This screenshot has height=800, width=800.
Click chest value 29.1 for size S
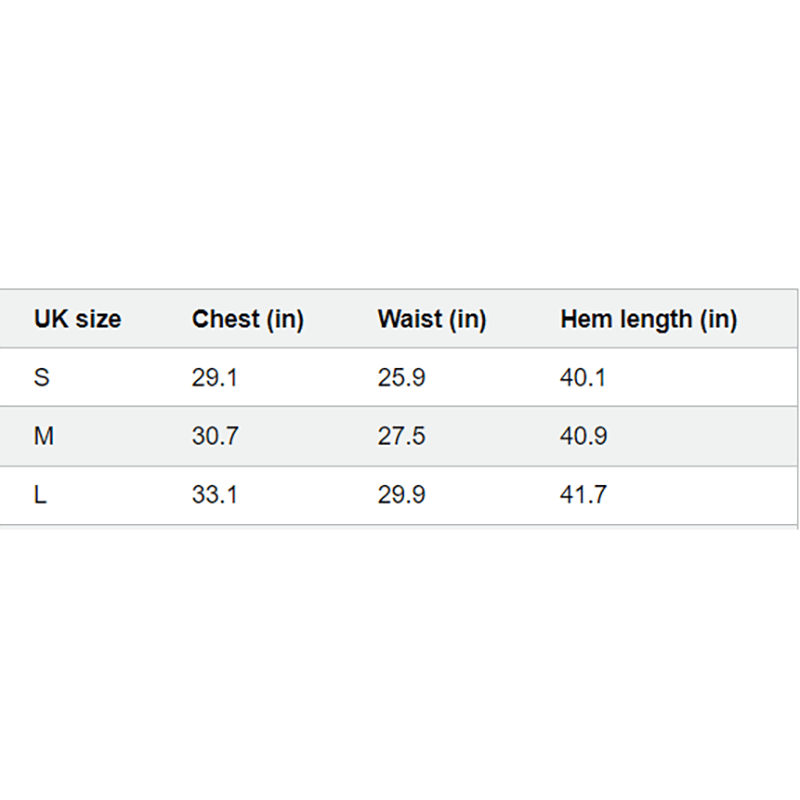tap(214, 378)
